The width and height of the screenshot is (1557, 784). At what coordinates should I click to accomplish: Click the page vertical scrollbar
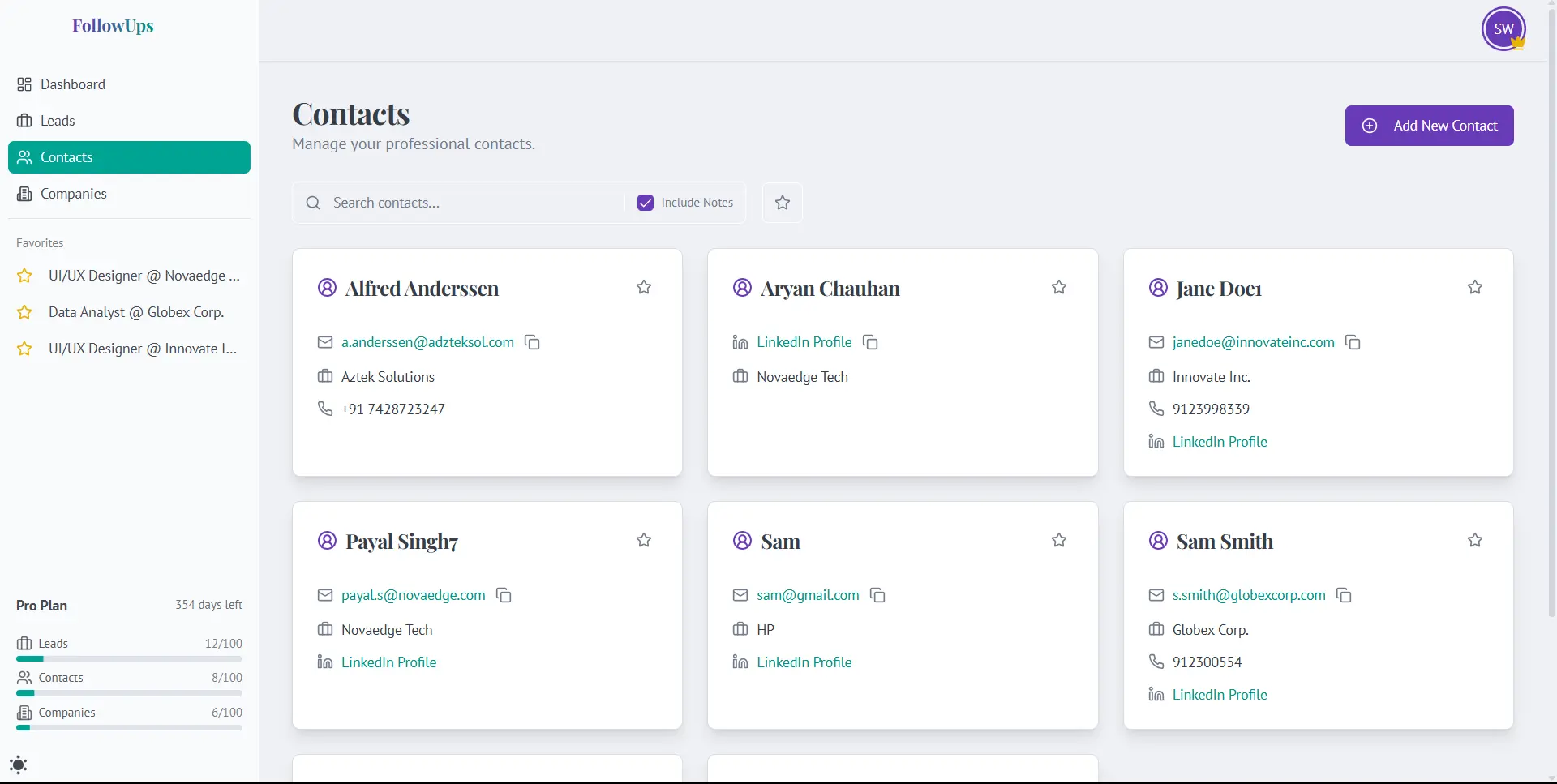point(1551,313)
